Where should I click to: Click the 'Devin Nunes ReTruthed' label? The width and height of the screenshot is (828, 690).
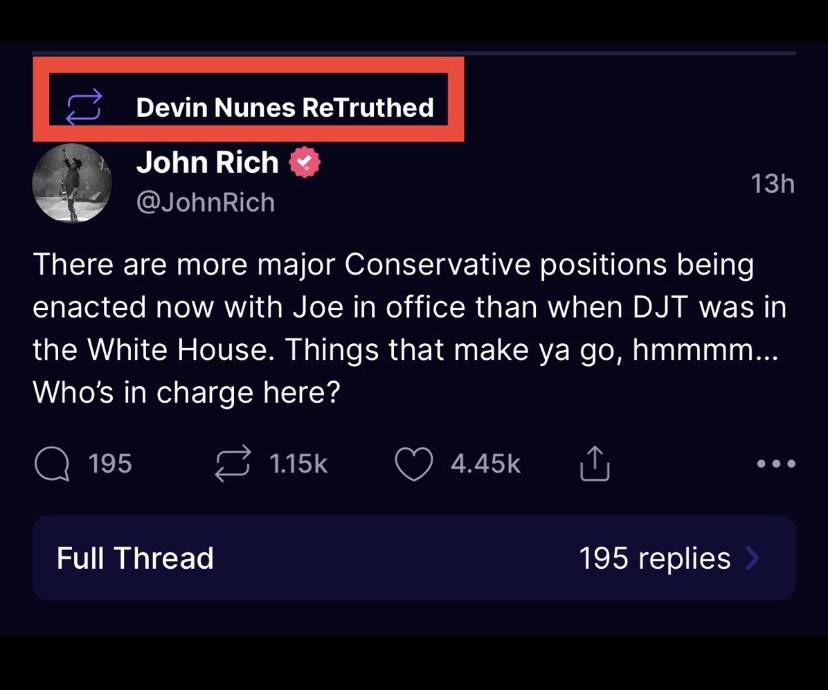(x=285, y=107)
